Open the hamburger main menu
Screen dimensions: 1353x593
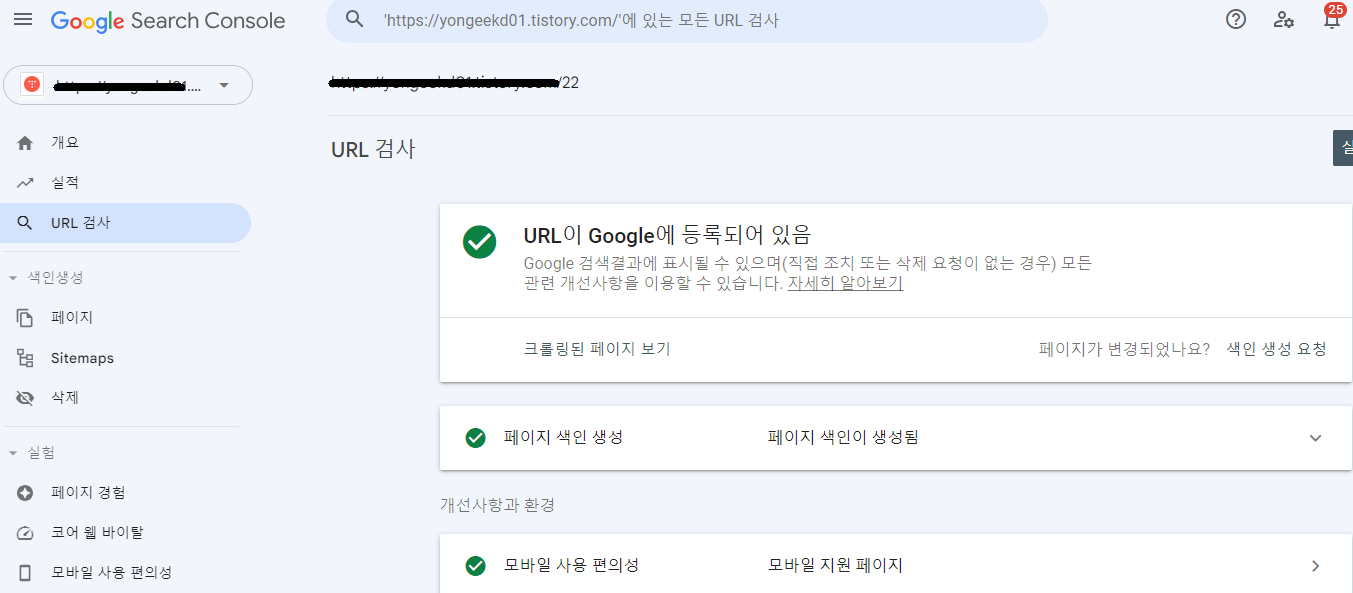(22, 20)
